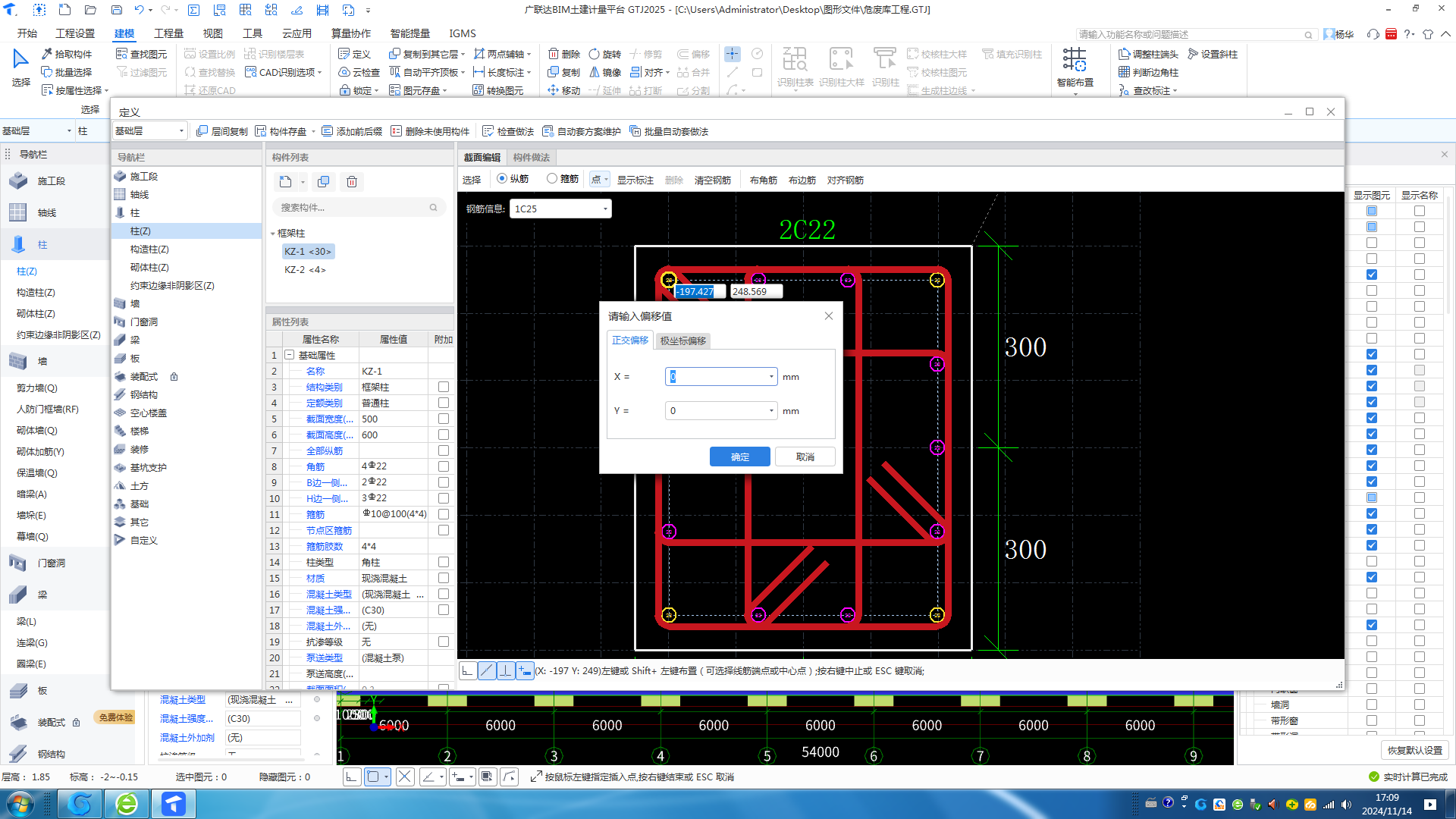Click the 判断边角柱 tool
Viewport: 1456px width, 819px height.
click(x=1148, y=72)
